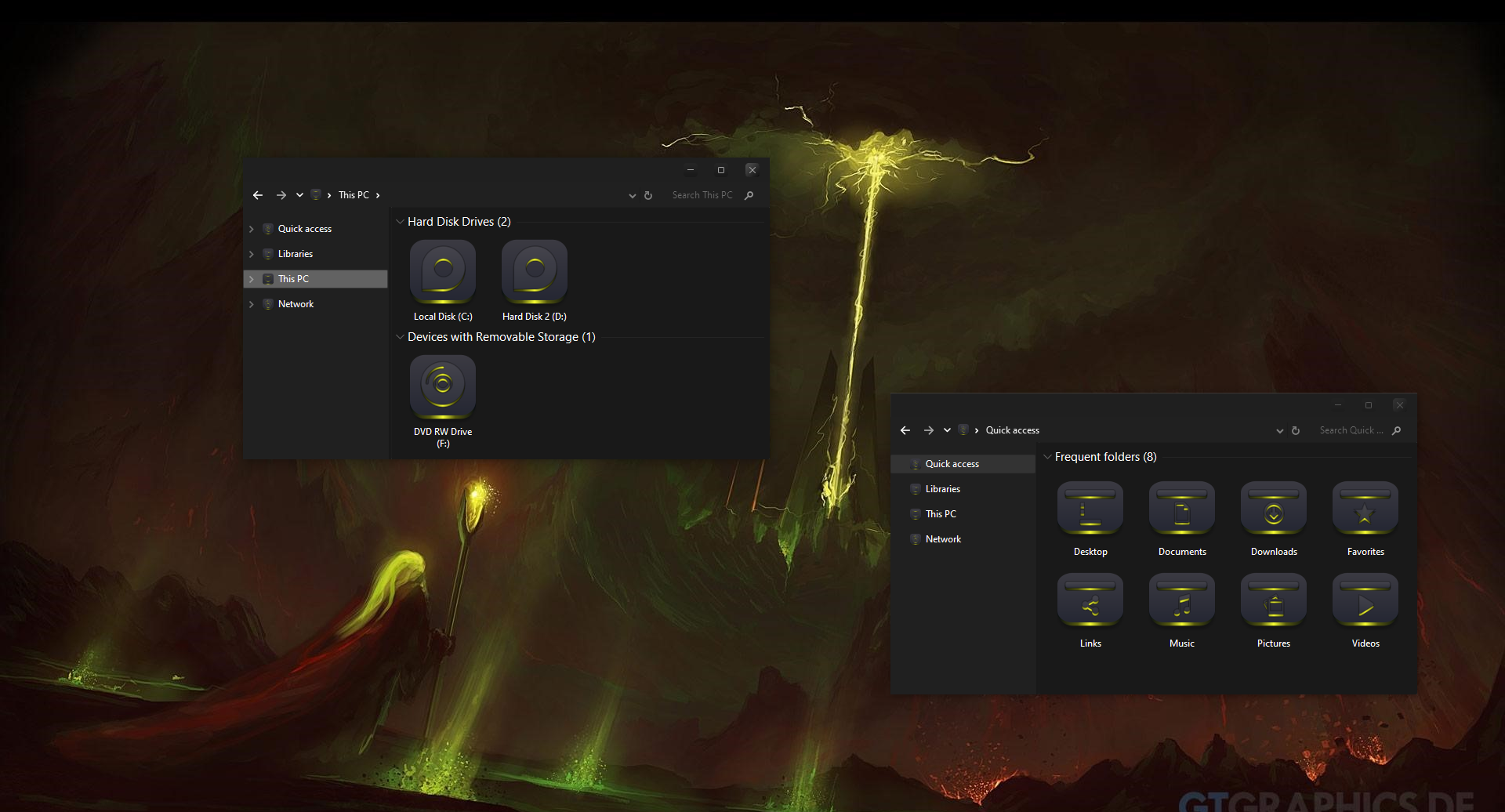
Task: Expand Libraries tree node in This PC window
Action: click(x=252, y=254)
